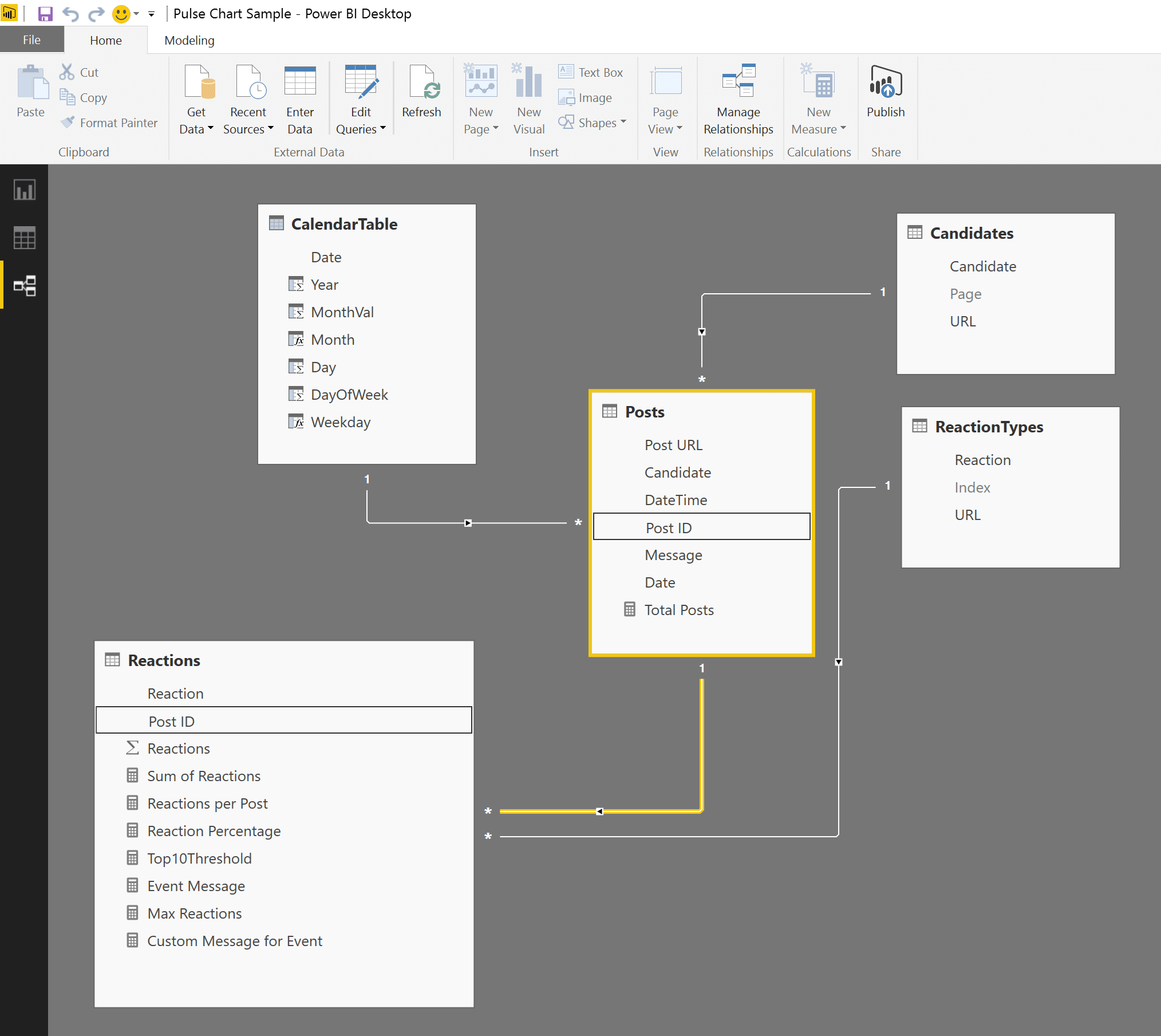Open the File menu tab

31,40
